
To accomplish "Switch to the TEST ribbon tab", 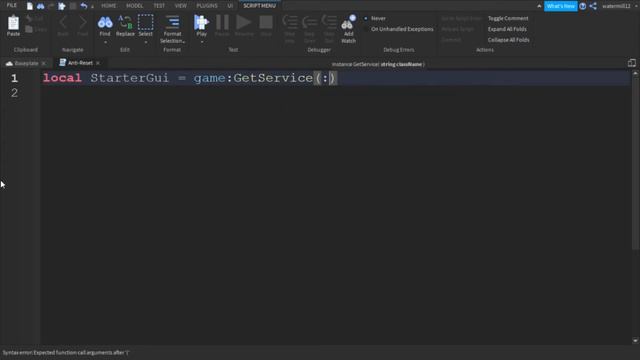I will point(159,6).
